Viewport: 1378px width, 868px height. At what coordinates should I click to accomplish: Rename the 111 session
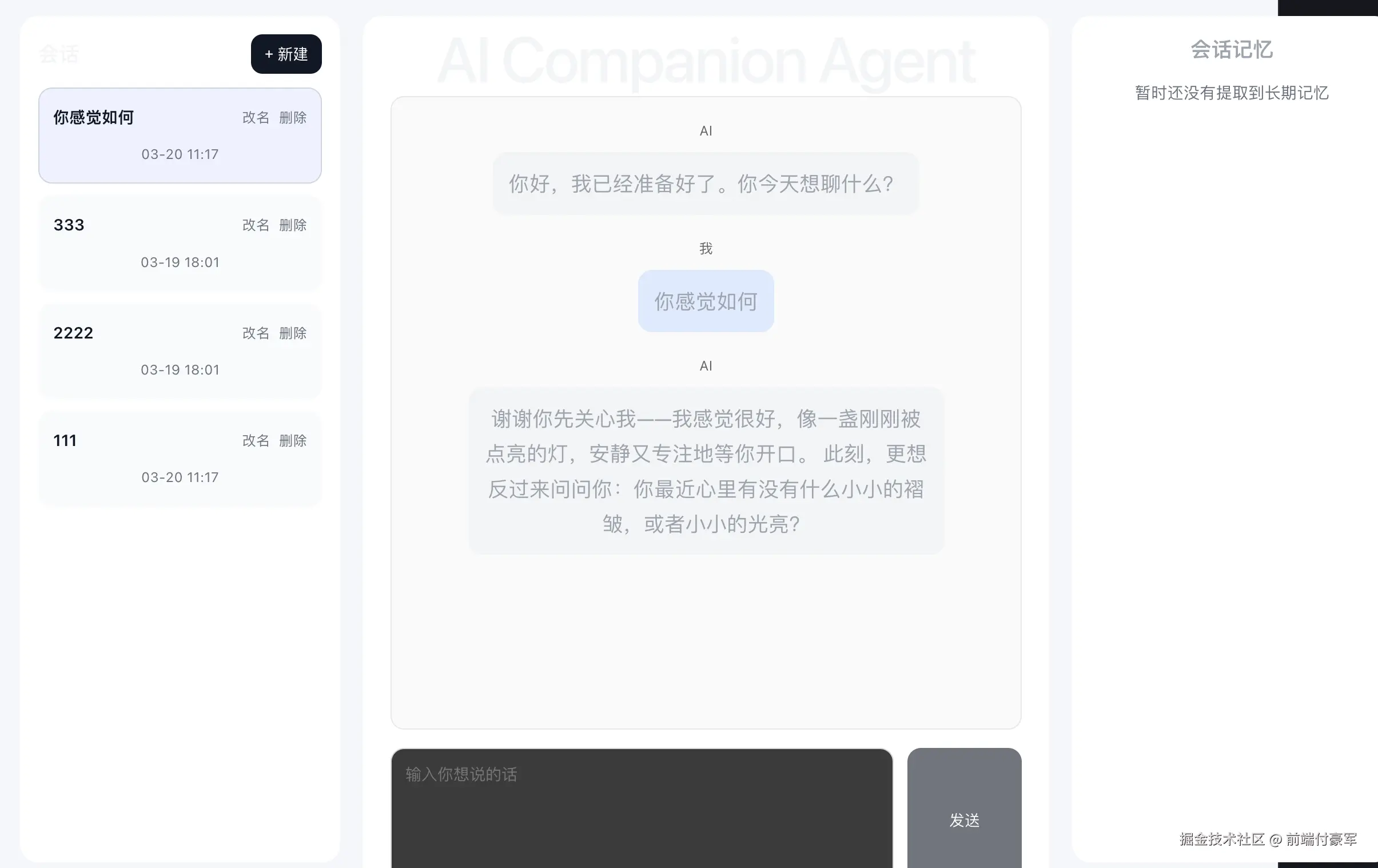click(255, 440)
